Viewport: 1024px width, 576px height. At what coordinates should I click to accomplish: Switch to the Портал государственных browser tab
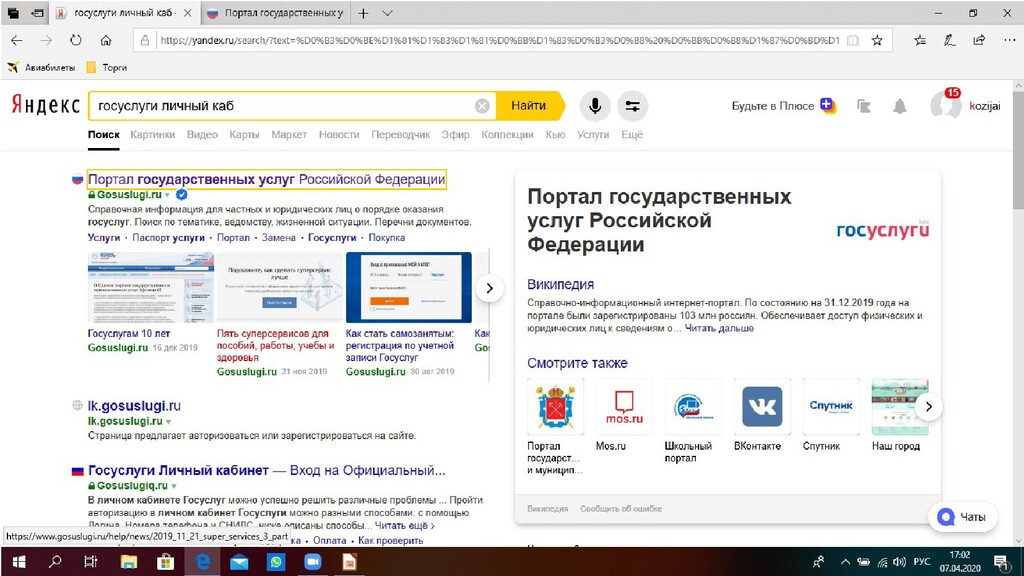click(275, 13)
